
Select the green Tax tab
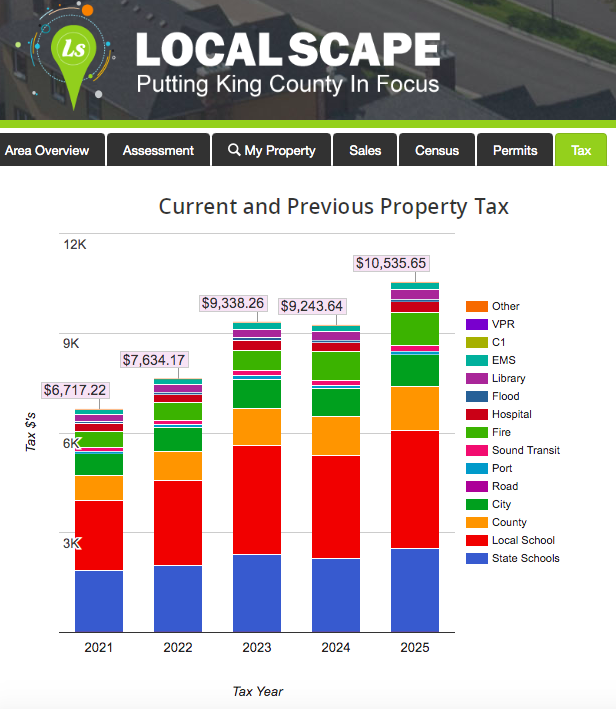click(581, 150)
